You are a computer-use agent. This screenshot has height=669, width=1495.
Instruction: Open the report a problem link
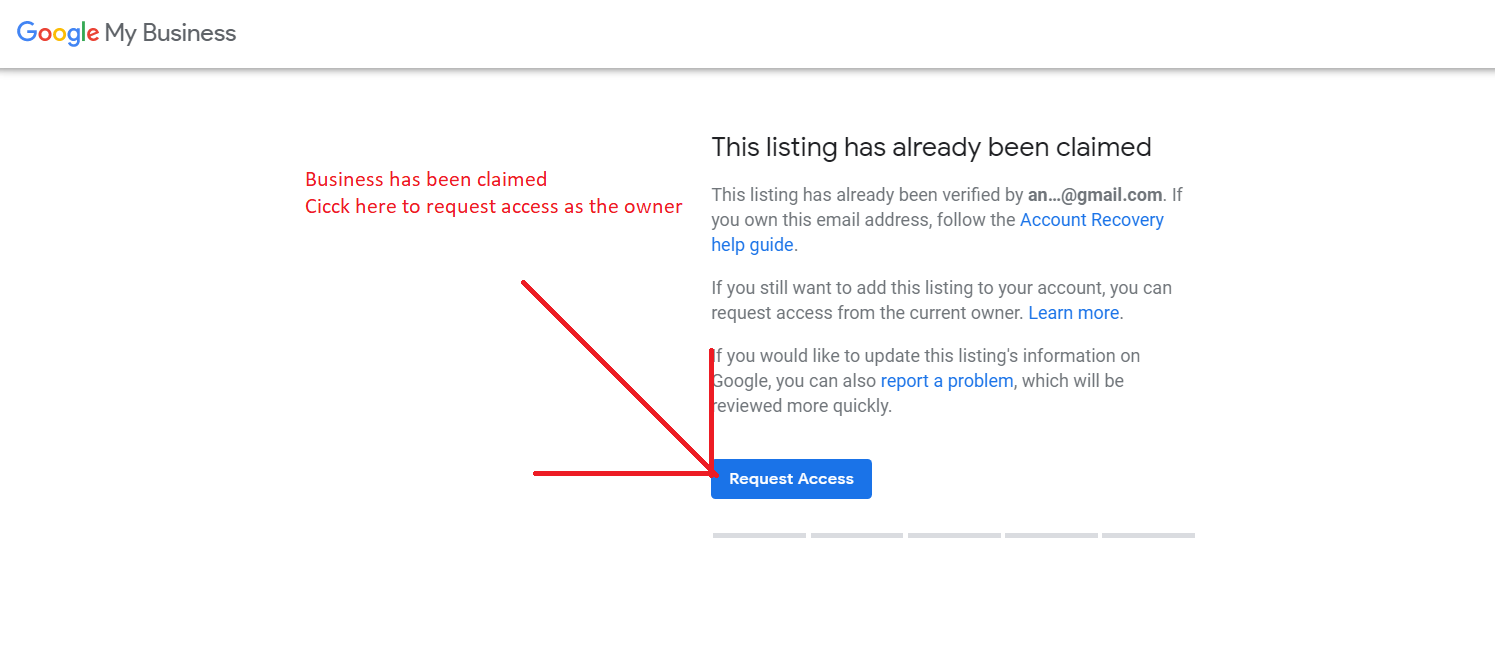pyautogui.click(x=946, y=381)
